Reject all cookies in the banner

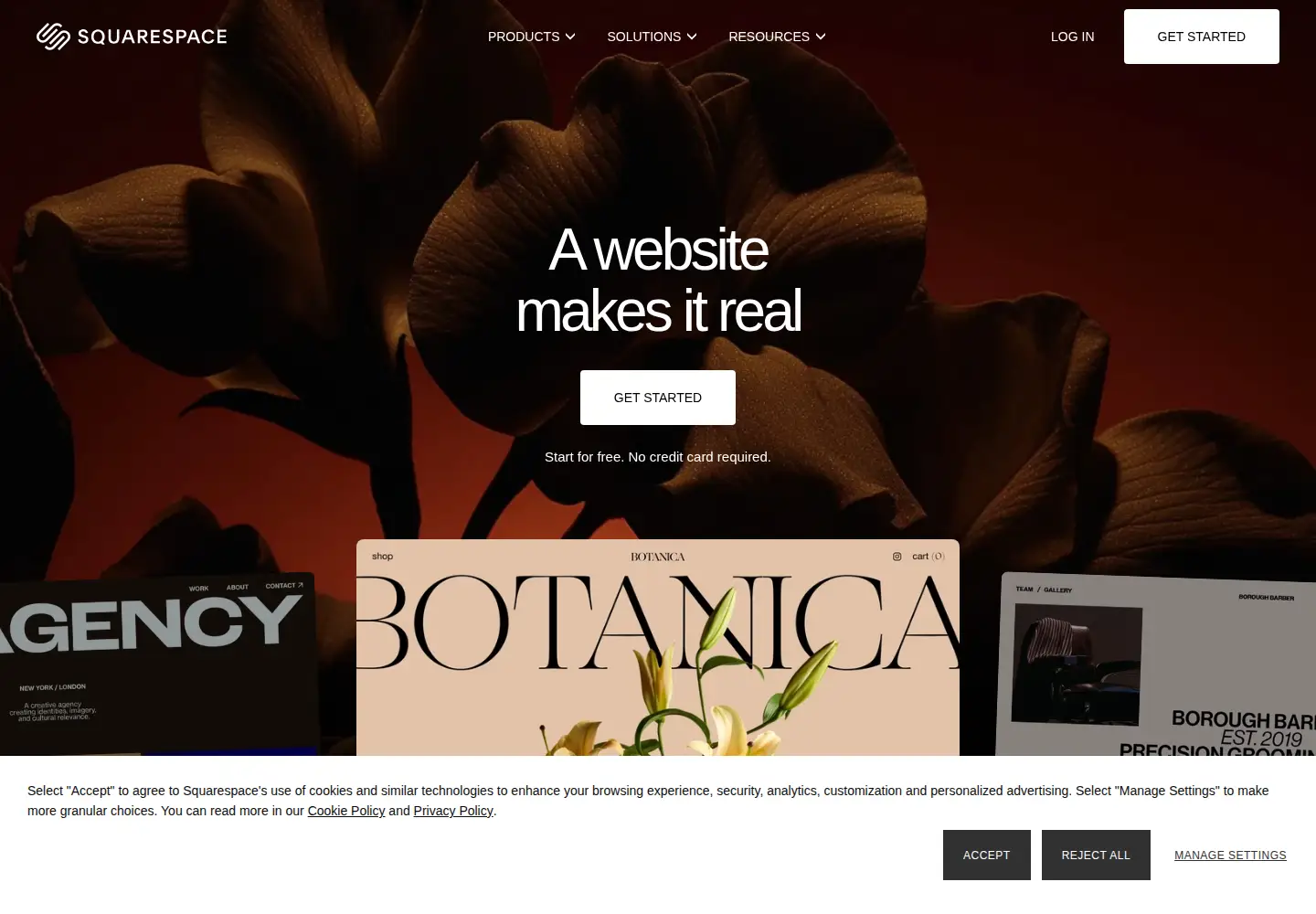click(x=1096, y=856)
